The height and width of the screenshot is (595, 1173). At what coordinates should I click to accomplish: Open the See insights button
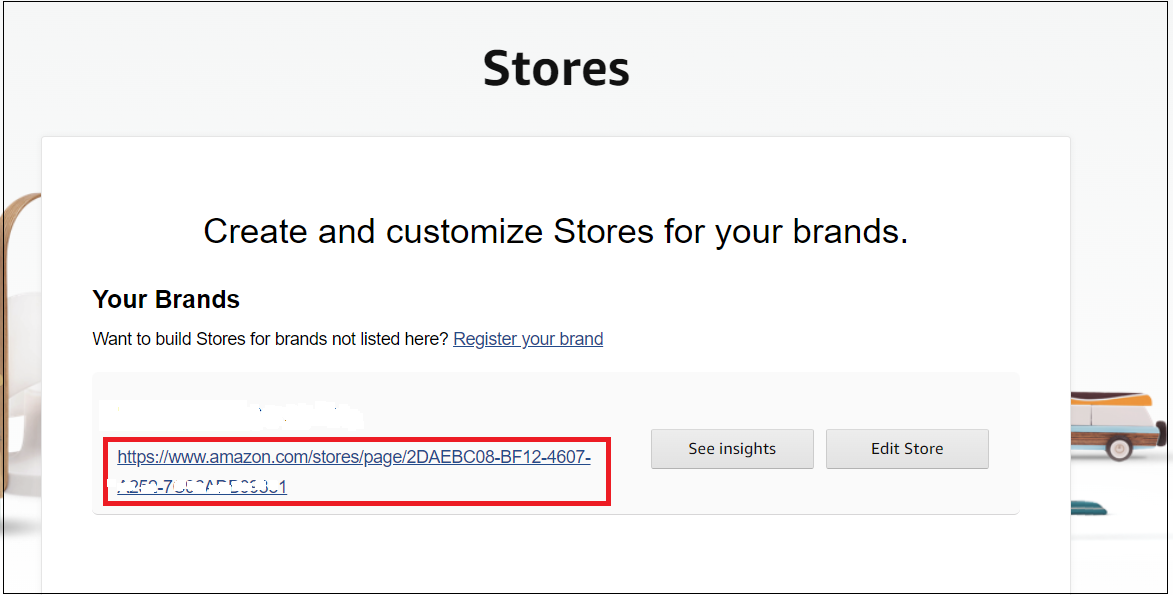[732, 449]
